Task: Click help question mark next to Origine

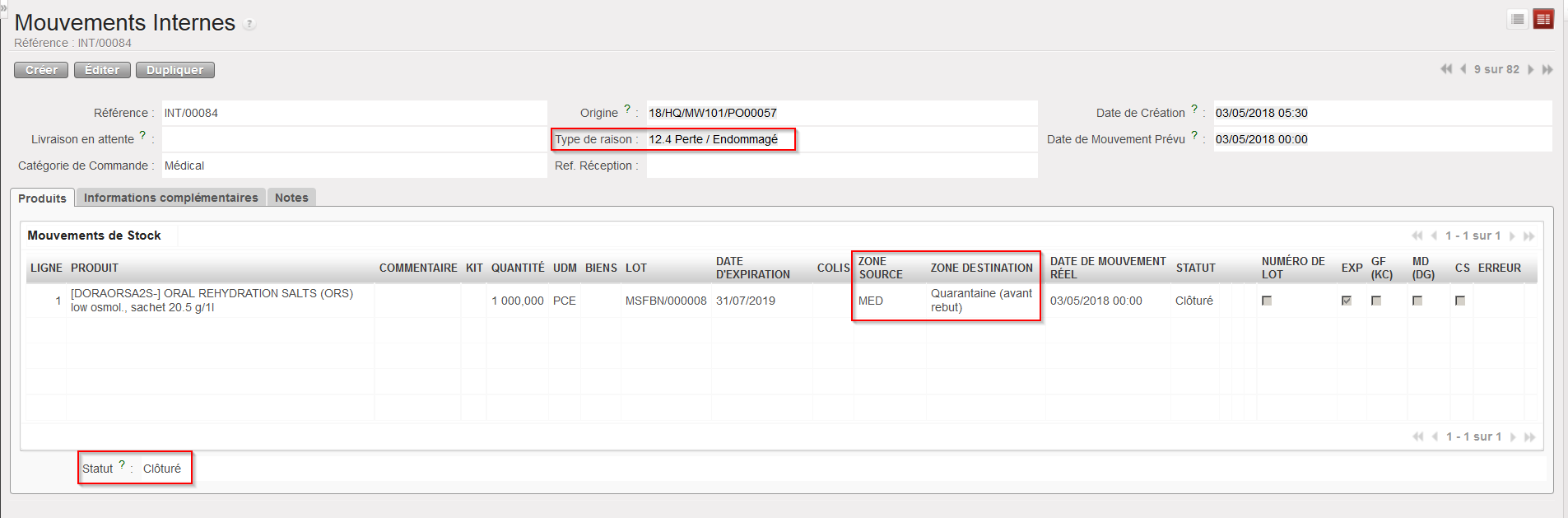Action: [627, 110]
